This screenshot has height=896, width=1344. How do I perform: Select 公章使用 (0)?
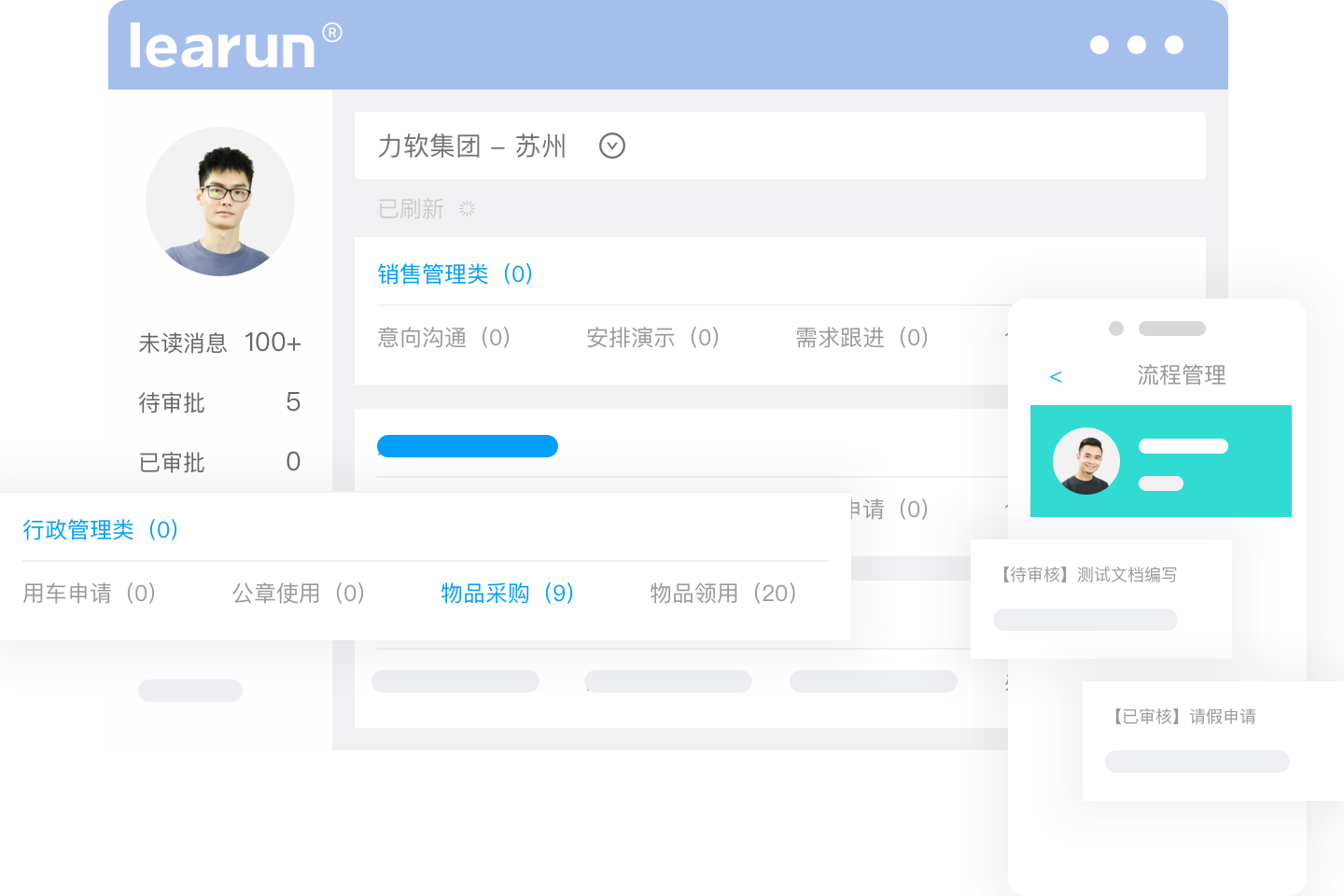298,593
